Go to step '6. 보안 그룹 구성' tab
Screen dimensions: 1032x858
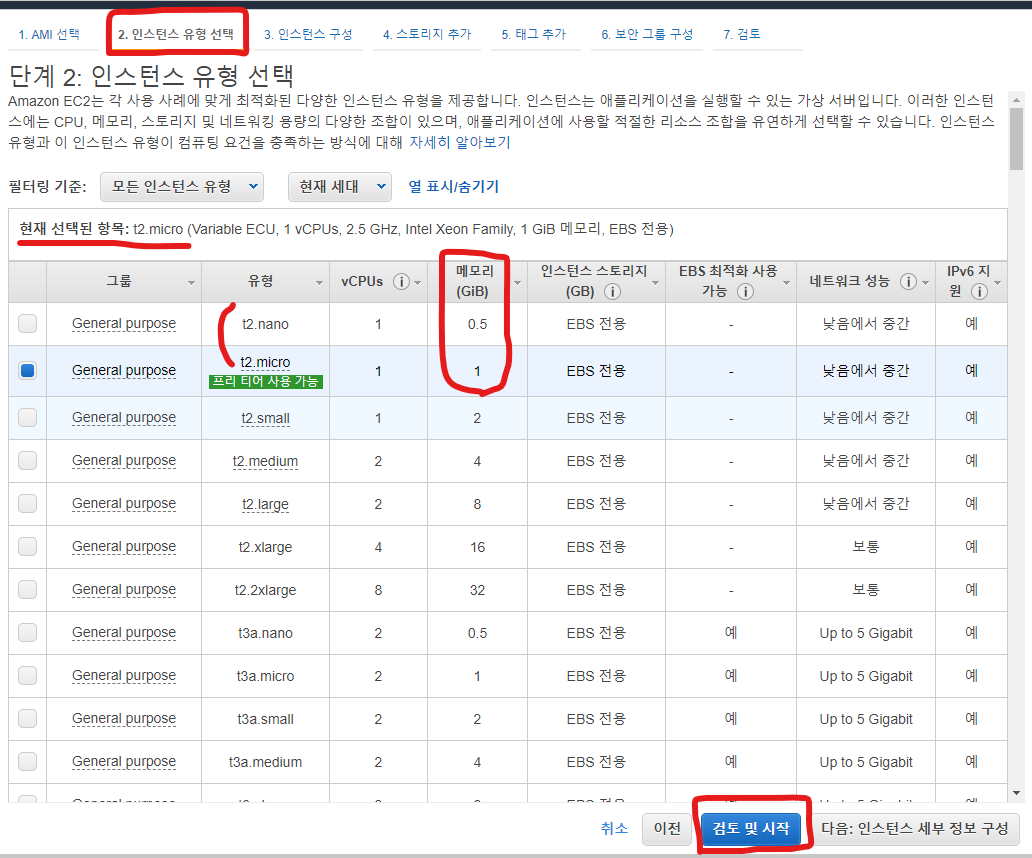click(x=647, y=34)
